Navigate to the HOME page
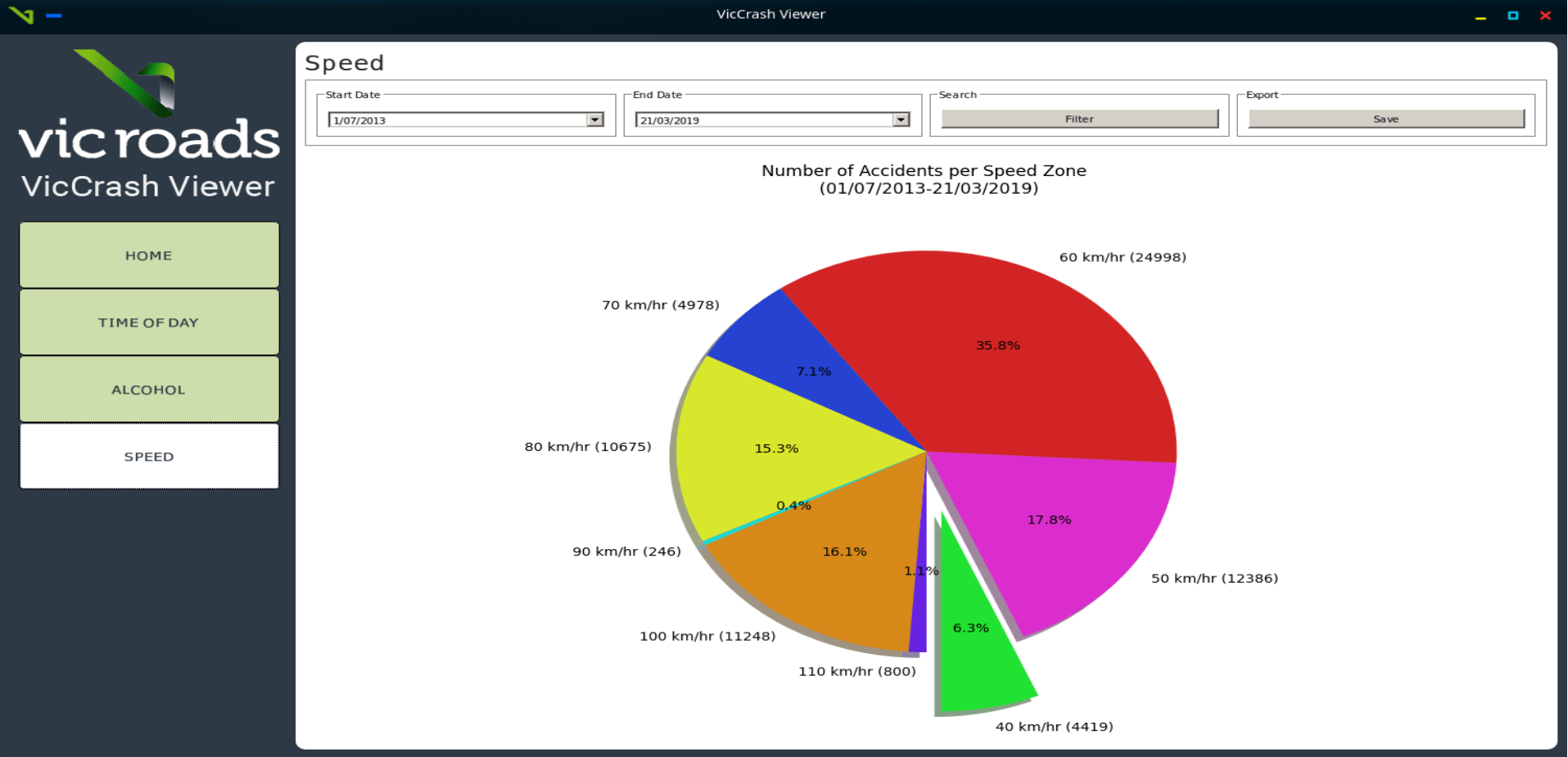The height and width of the screenshot is (757, 1568). (x=148, y=255)
